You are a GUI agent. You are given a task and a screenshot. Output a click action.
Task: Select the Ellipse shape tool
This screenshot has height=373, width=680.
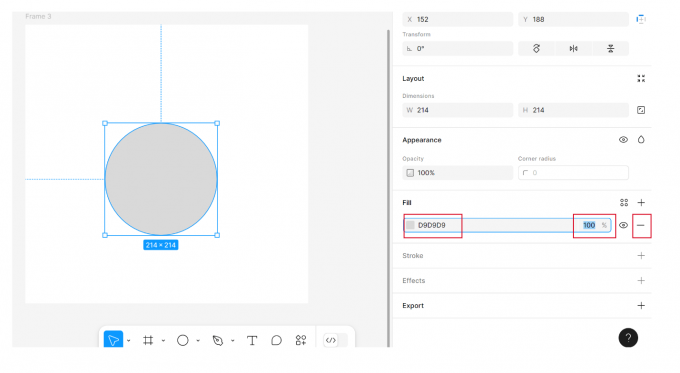pyautogui.click(x=183, y=340)
